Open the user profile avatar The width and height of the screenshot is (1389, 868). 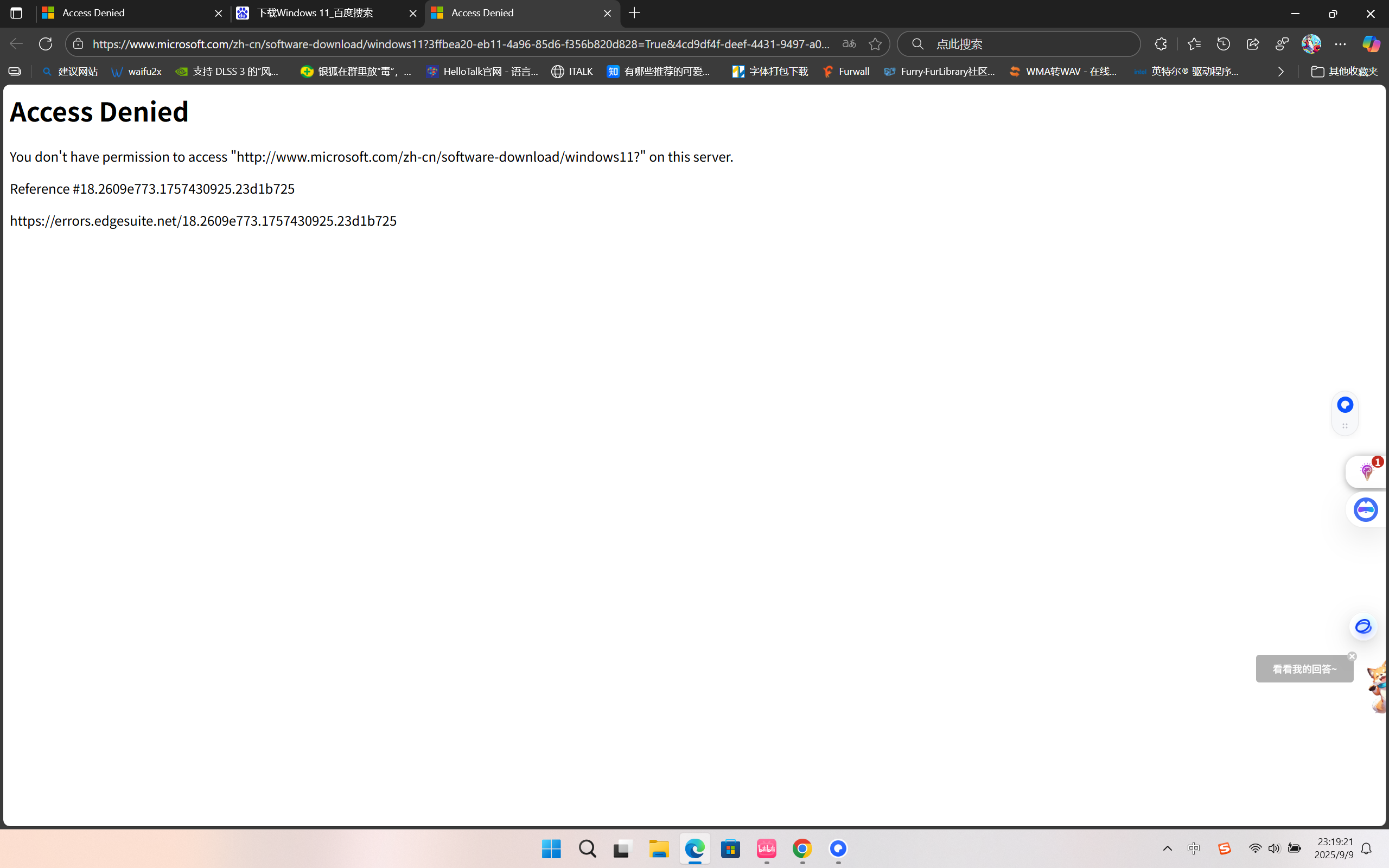click(1311, 43)
